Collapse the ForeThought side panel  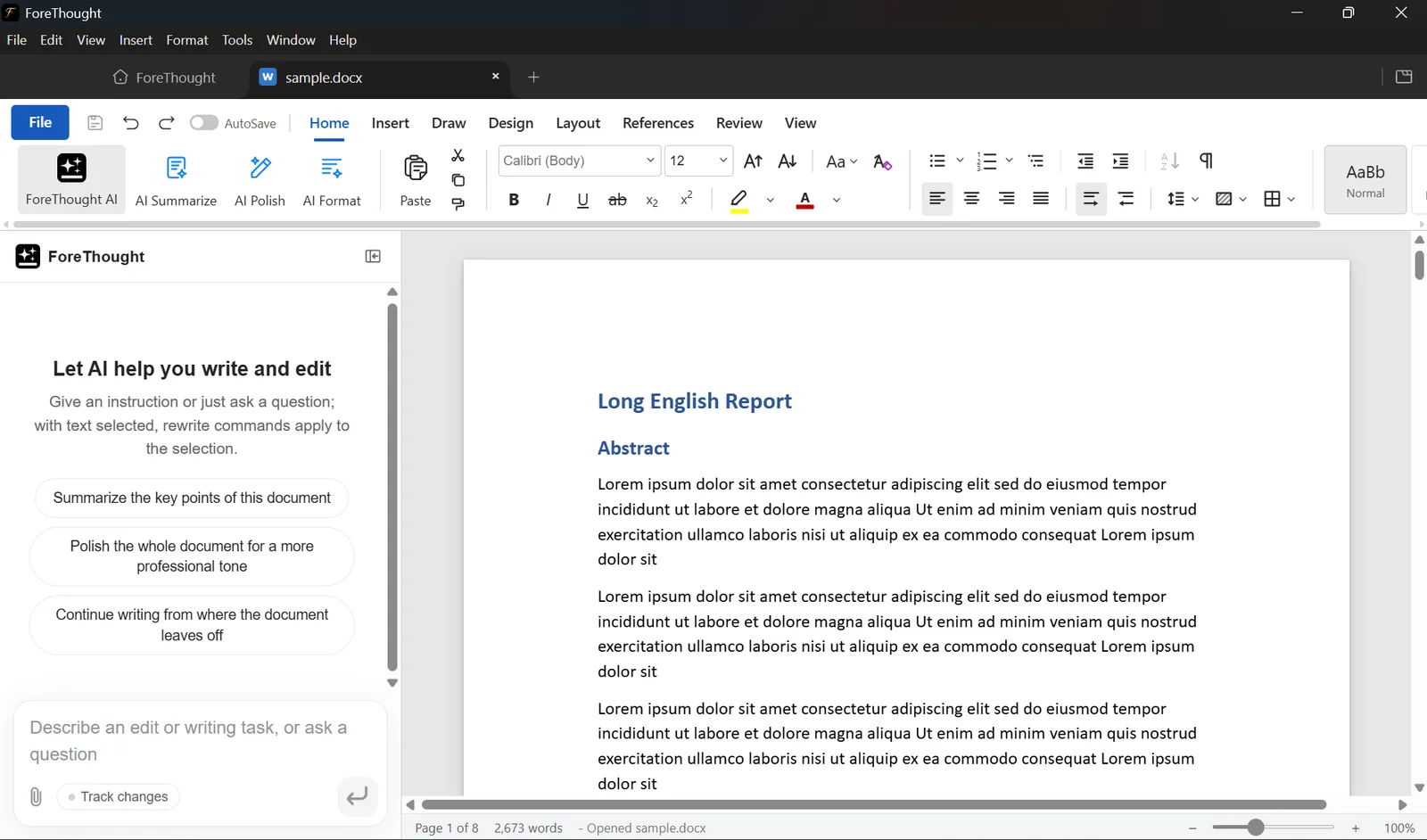click(374, 257)
